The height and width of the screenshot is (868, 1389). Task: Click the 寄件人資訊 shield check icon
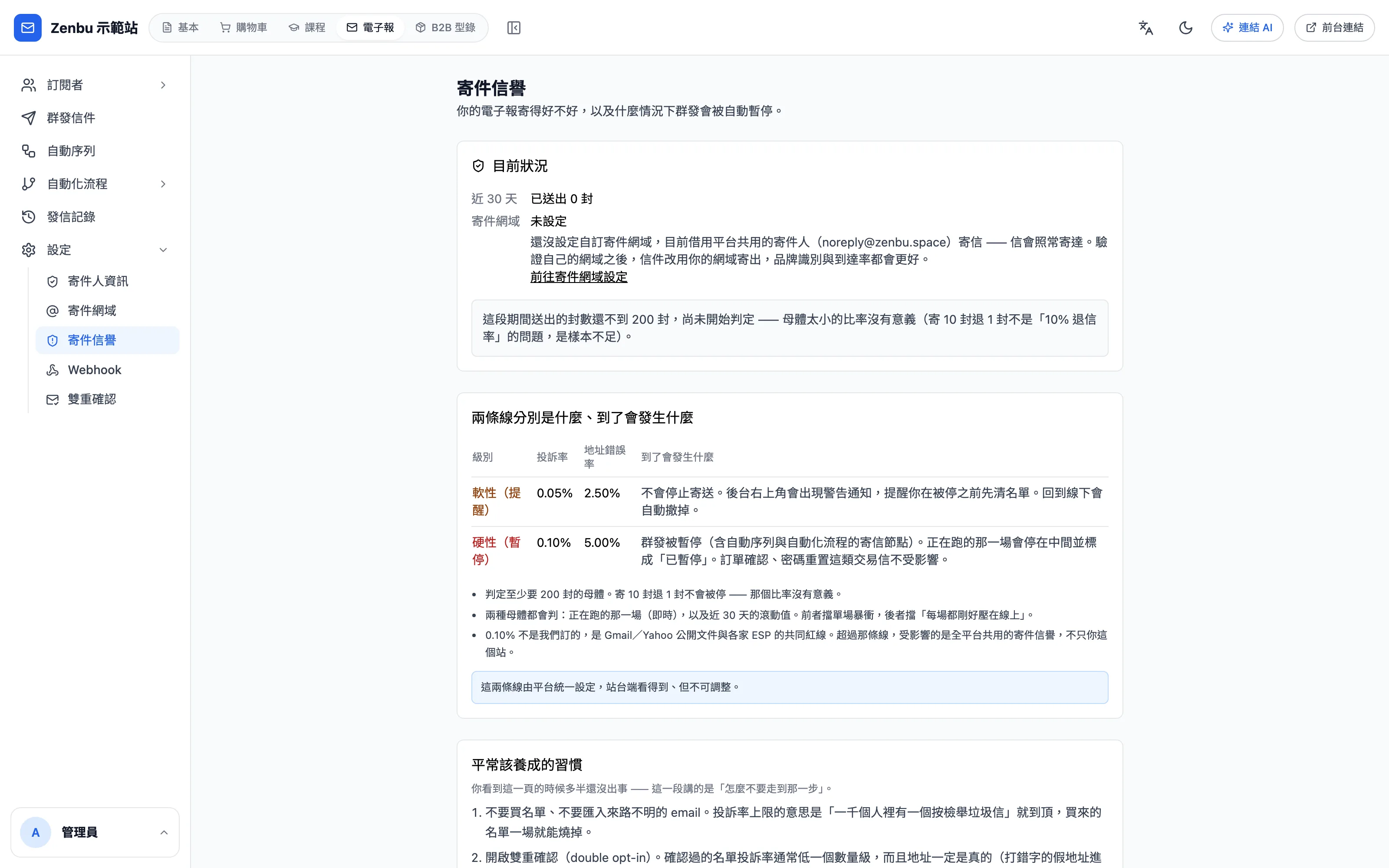coord(53,281)
